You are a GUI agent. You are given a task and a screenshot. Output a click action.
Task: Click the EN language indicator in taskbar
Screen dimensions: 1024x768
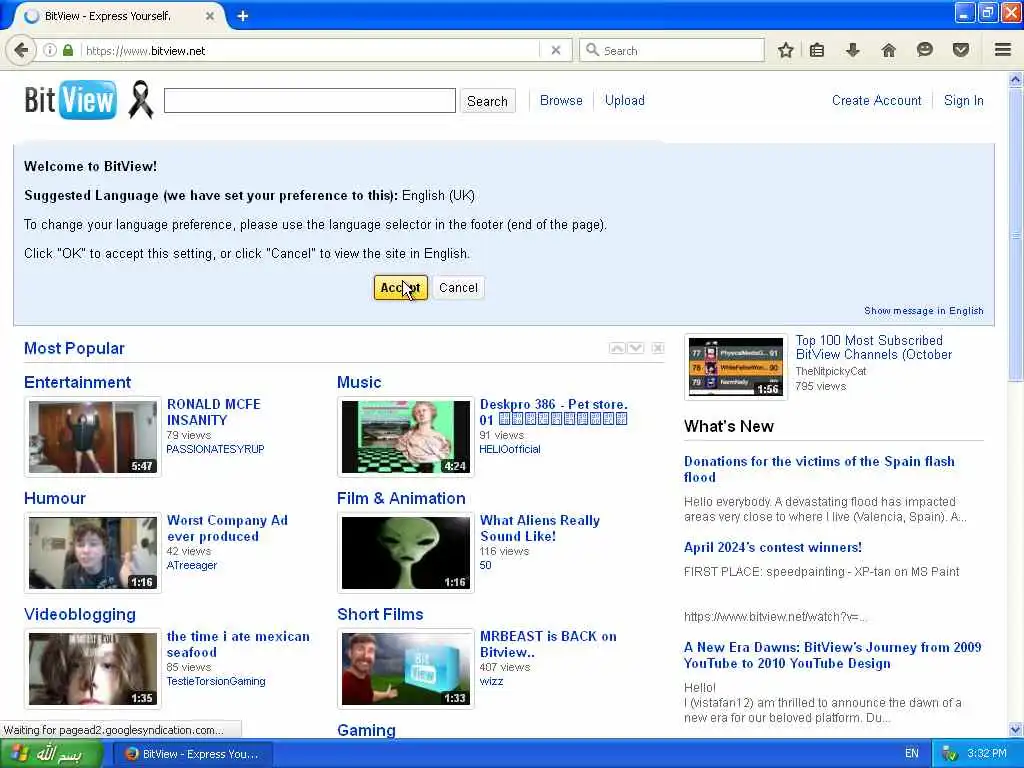point(912,754)
